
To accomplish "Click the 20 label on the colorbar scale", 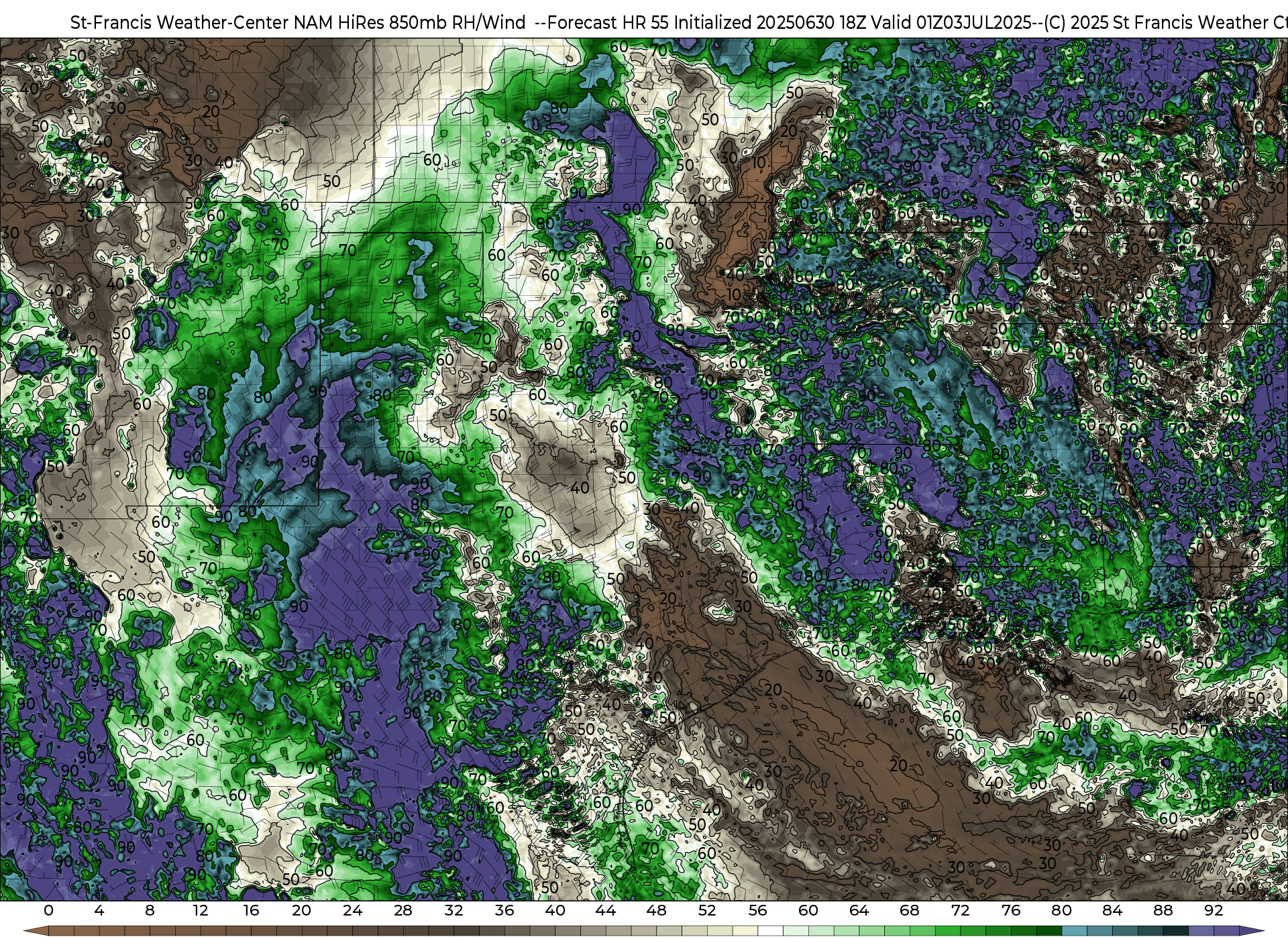I will 302,910.
